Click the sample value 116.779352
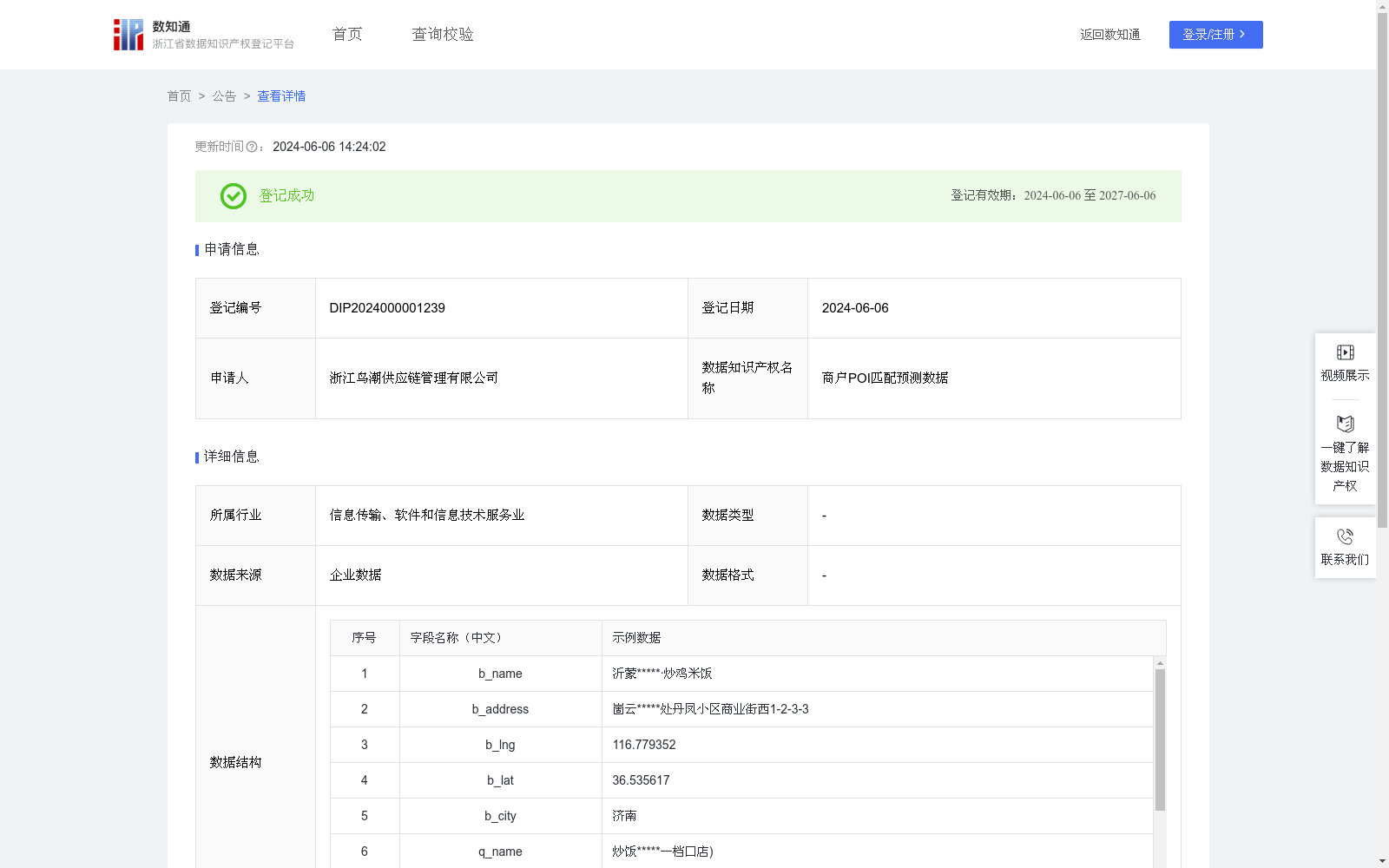Image resolution: width=1389 pixels, height=868 pixels. [x=644, y=745]
